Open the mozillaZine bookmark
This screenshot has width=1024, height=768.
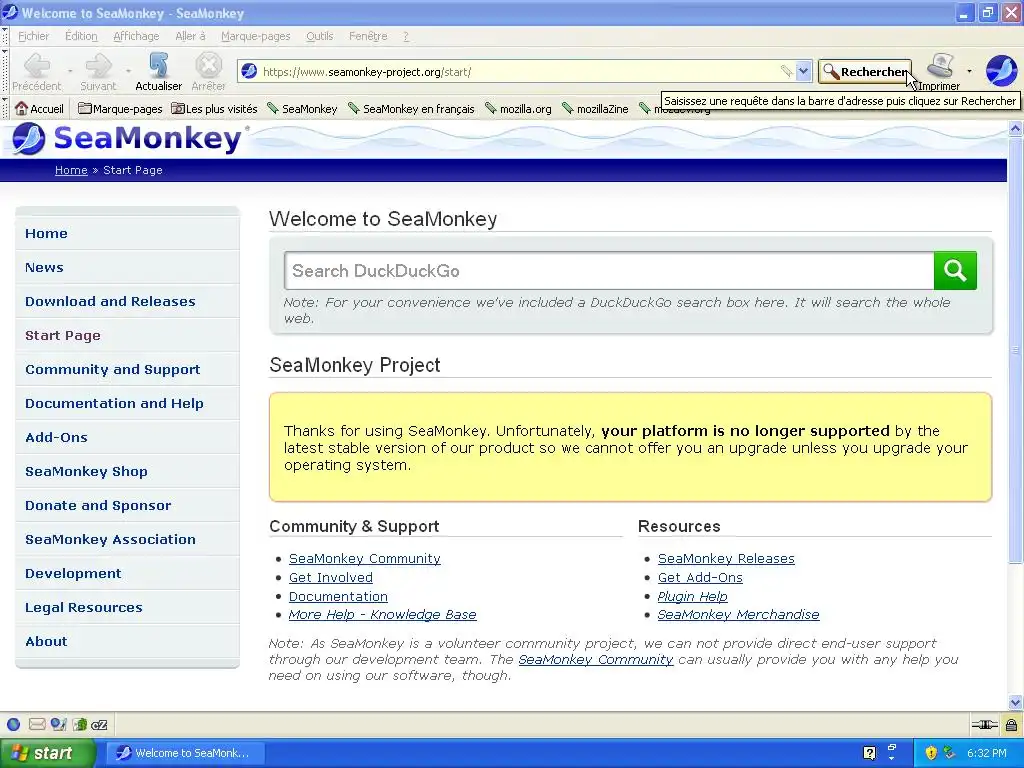coord(595,108)
